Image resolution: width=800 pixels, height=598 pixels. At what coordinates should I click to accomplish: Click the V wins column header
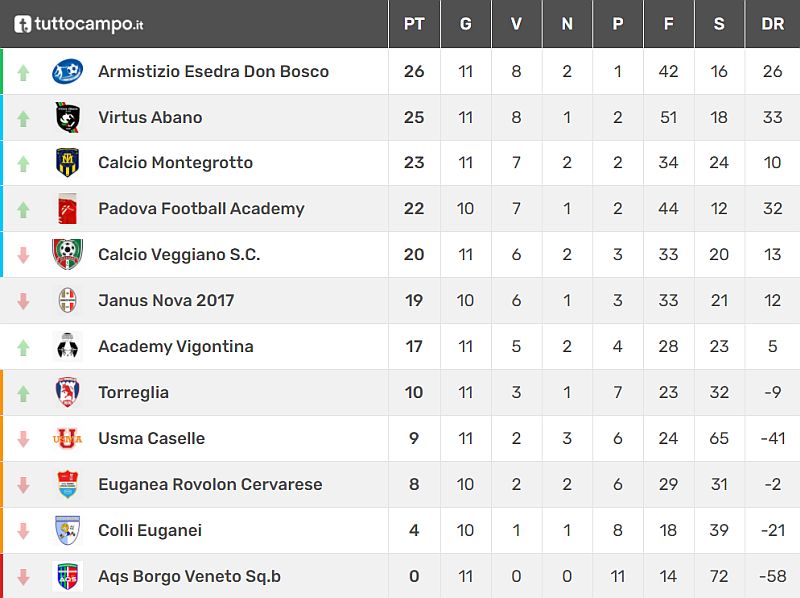pos(516,24)
